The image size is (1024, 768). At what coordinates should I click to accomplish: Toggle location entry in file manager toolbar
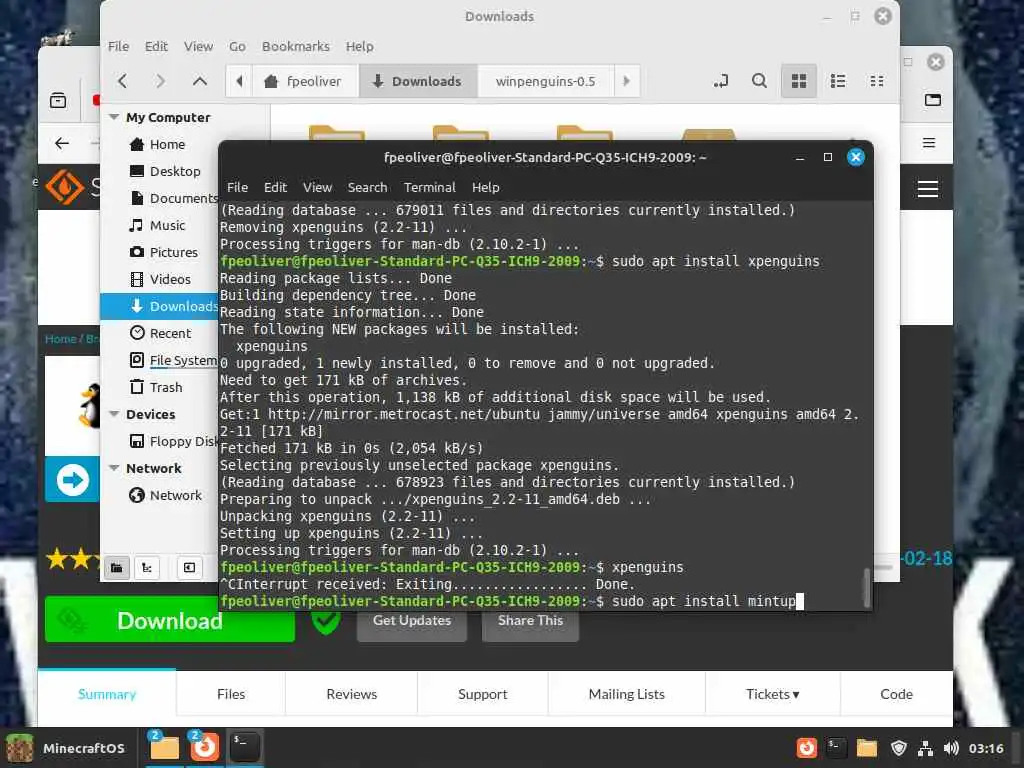click(720, 81)
